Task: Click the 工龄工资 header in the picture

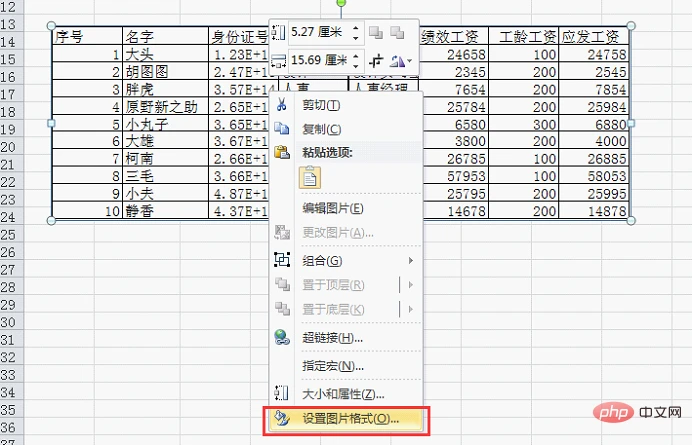Action: (x=527, y=37)
